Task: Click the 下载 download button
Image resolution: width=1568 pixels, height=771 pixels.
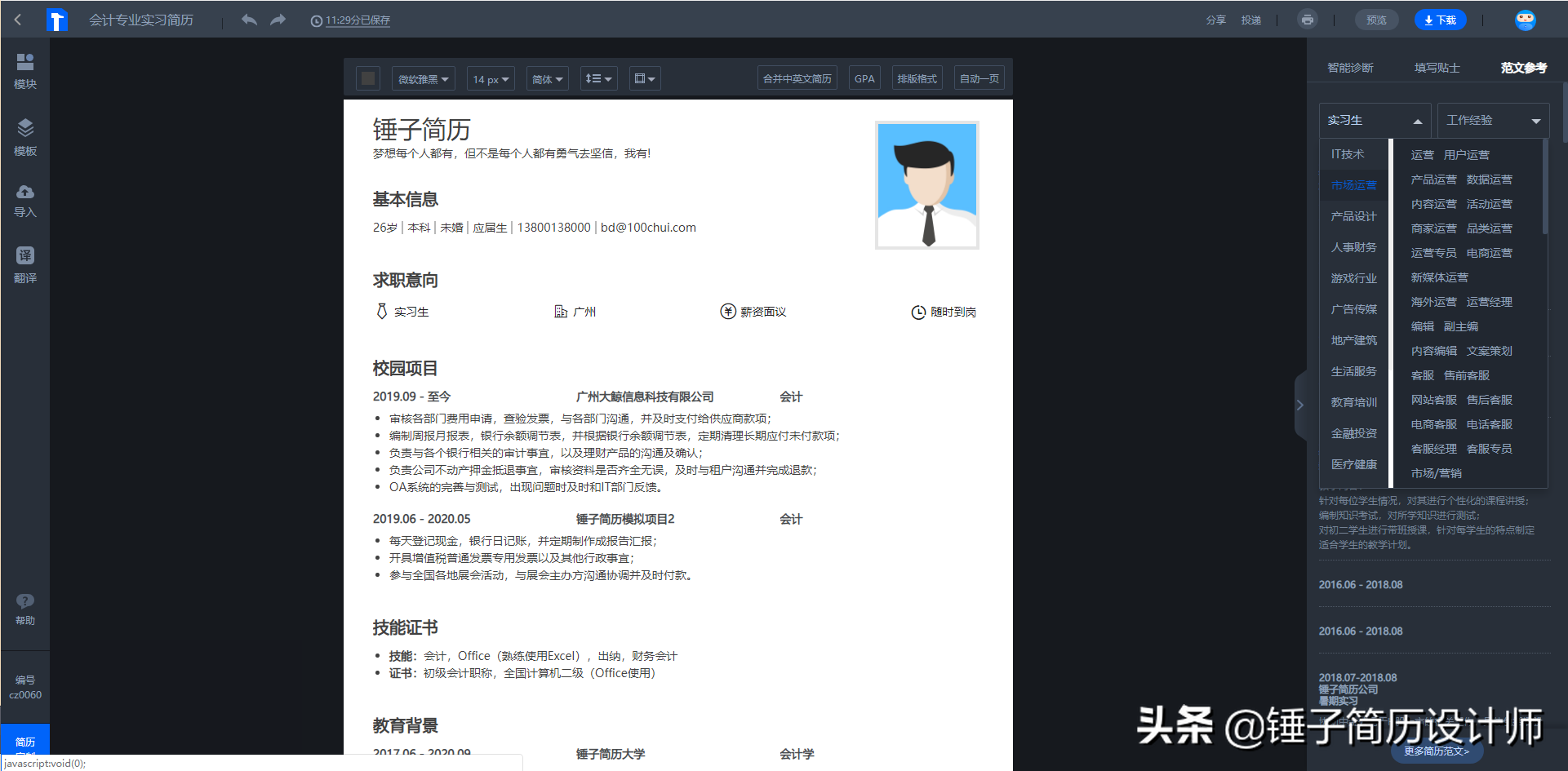Action: [1440, 20]
